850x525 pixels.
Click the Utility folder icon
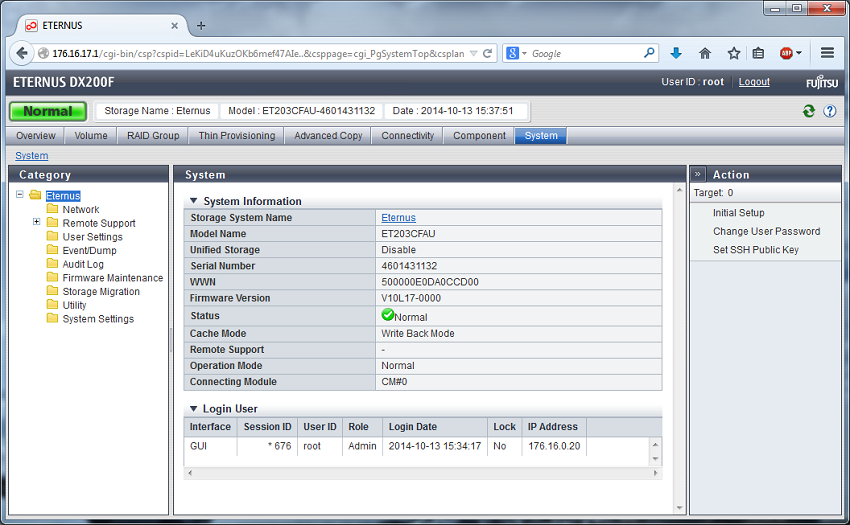(x=52, y=304)
